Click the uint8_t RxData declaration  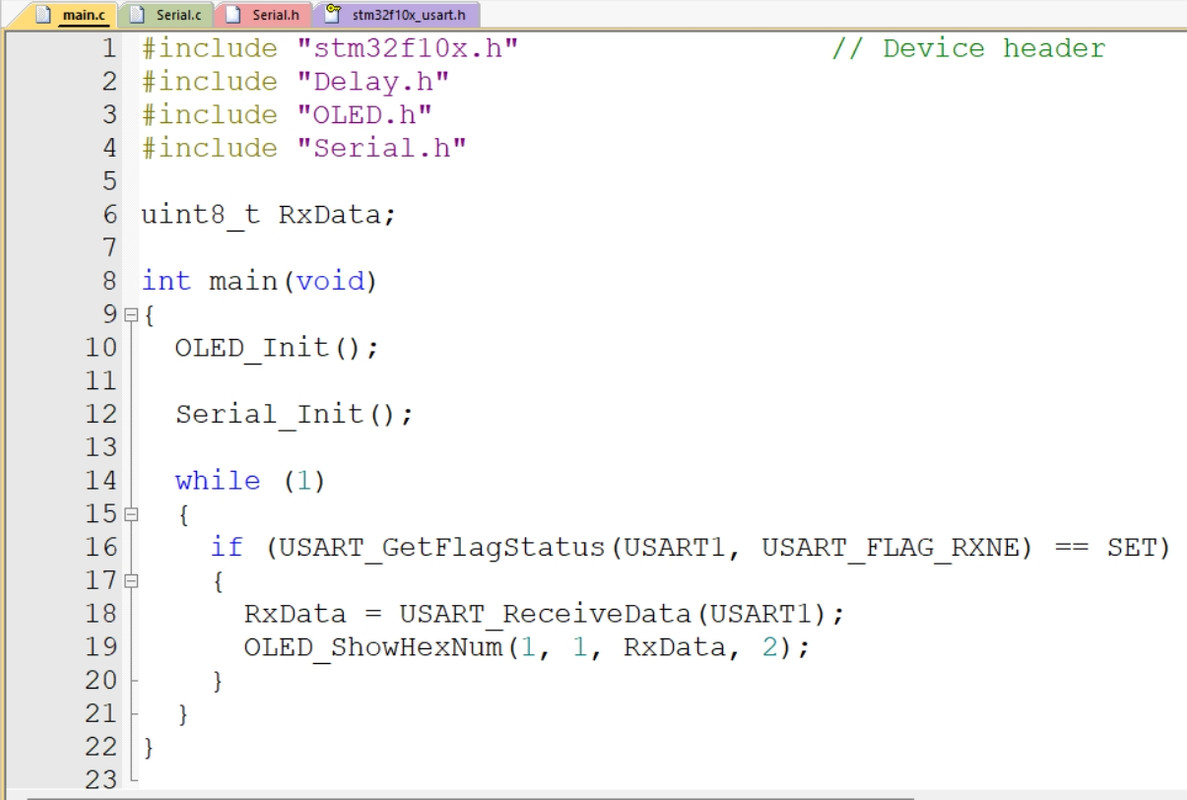coord(268,215)
